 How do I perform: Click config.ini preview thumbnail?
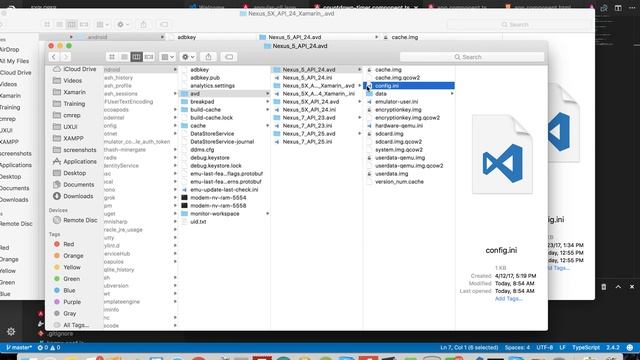pos(502,154)
